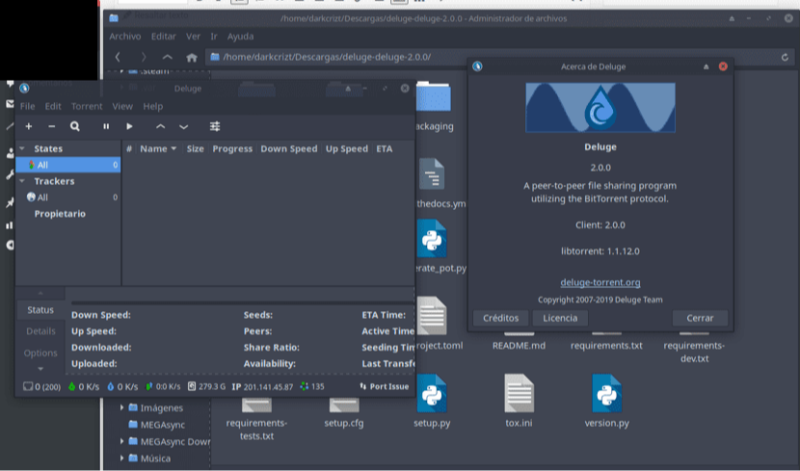Sort torrents by the Size column
The image size is (800, 471).
pyautogui.click(x=195, y=148)
